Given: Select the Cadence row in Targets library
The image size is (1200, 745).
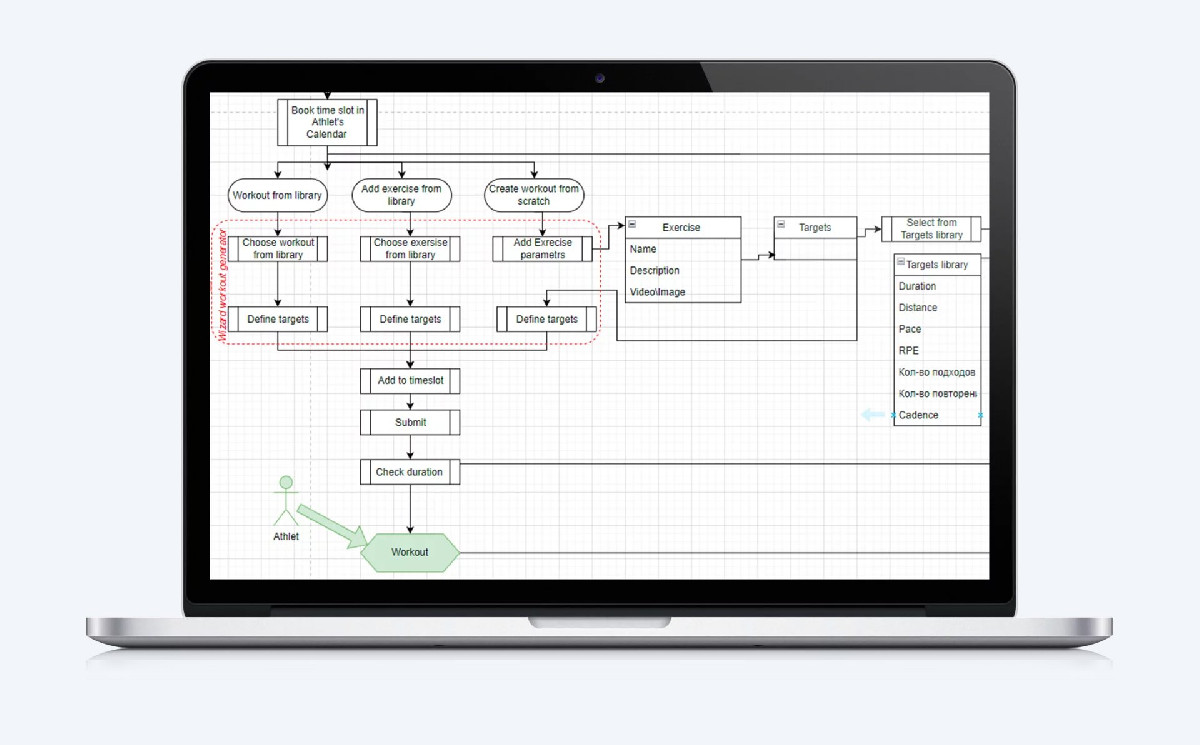Looking at the screenshot, I should [937, 415].
